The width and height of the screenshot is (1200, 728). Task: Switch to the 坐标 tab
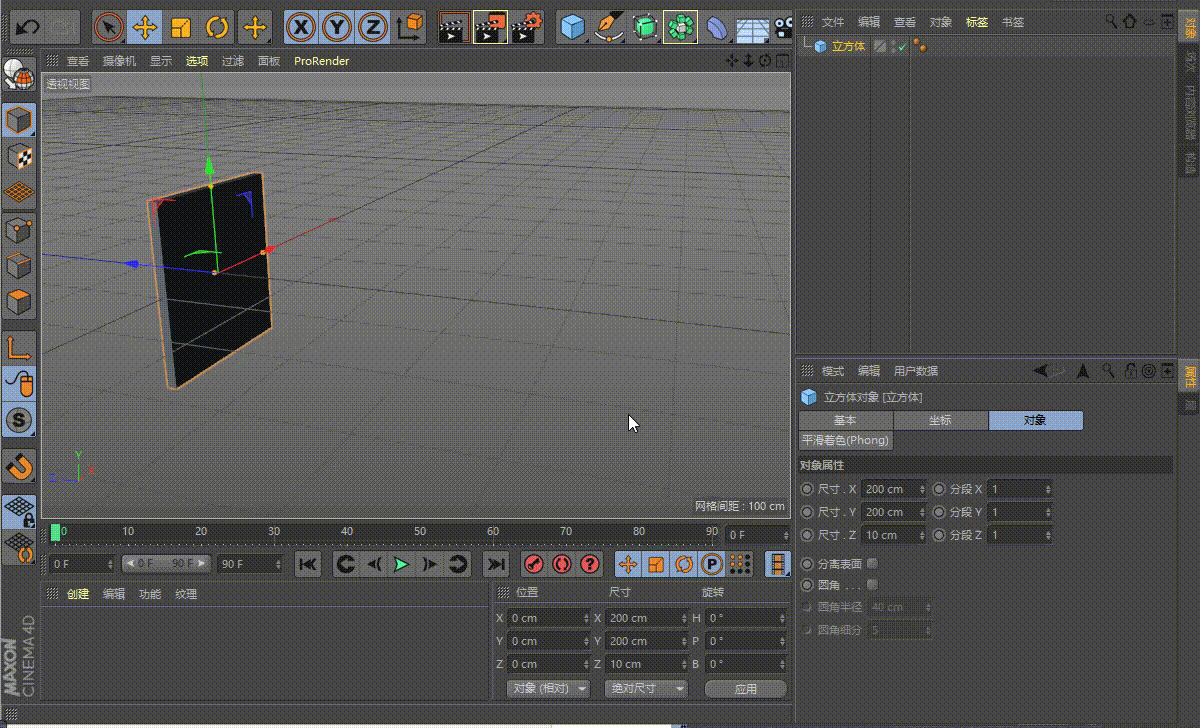(940, 420)
